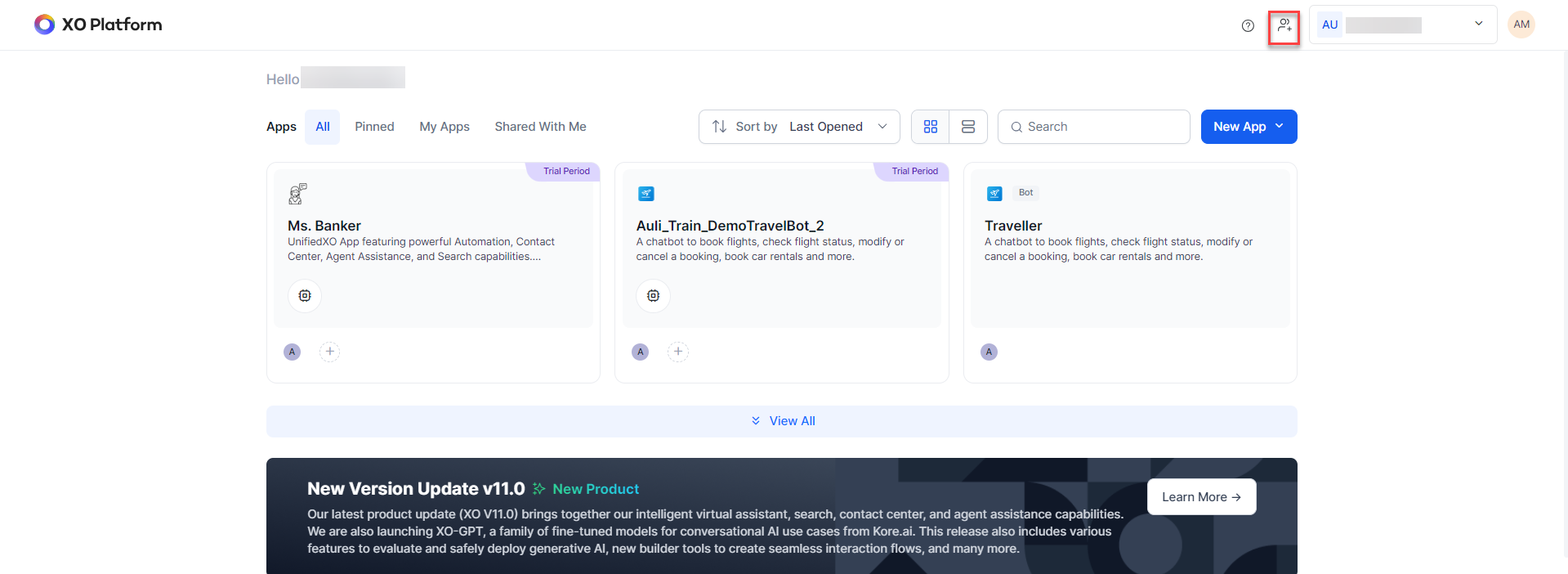Screen dimensions: 1568x574
Task: Open the help question mark icon
Action: [1248, 25]
